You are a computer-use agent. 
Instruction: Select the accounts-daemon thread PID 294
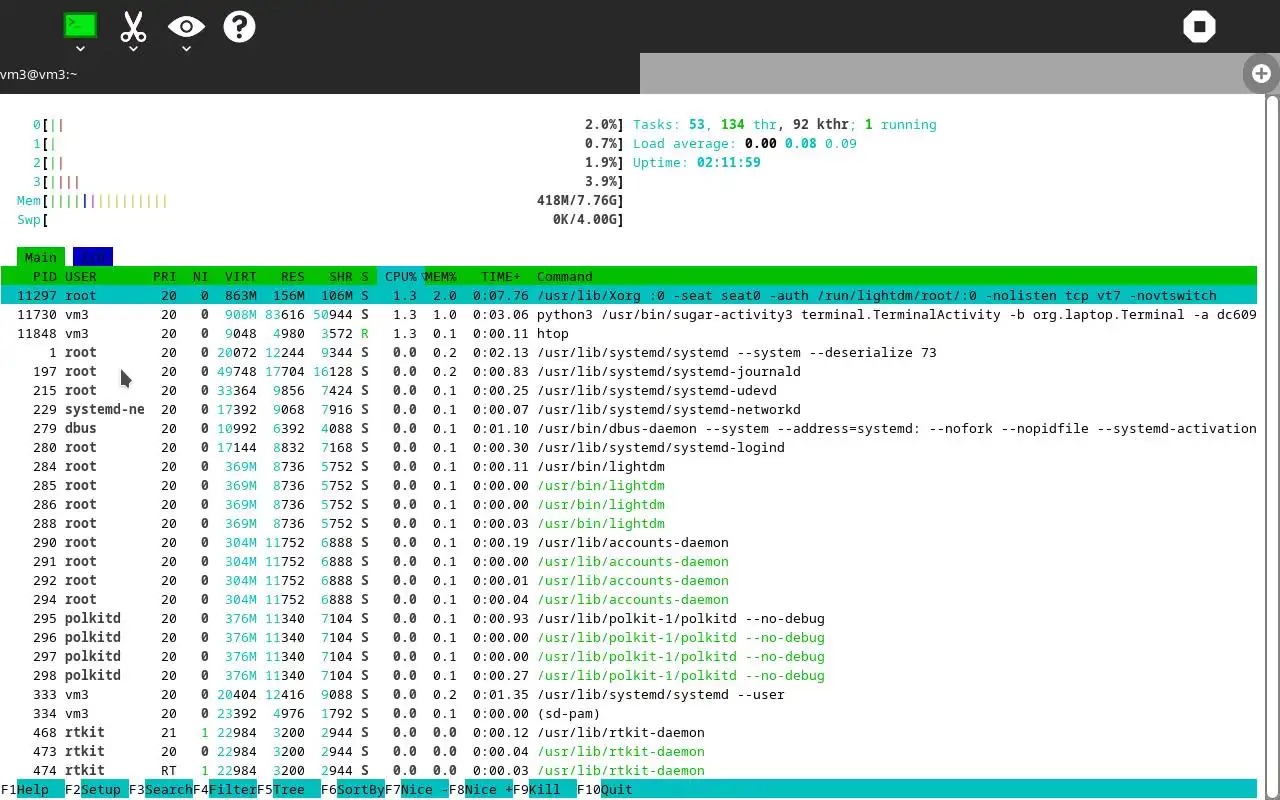coord(629,599)
